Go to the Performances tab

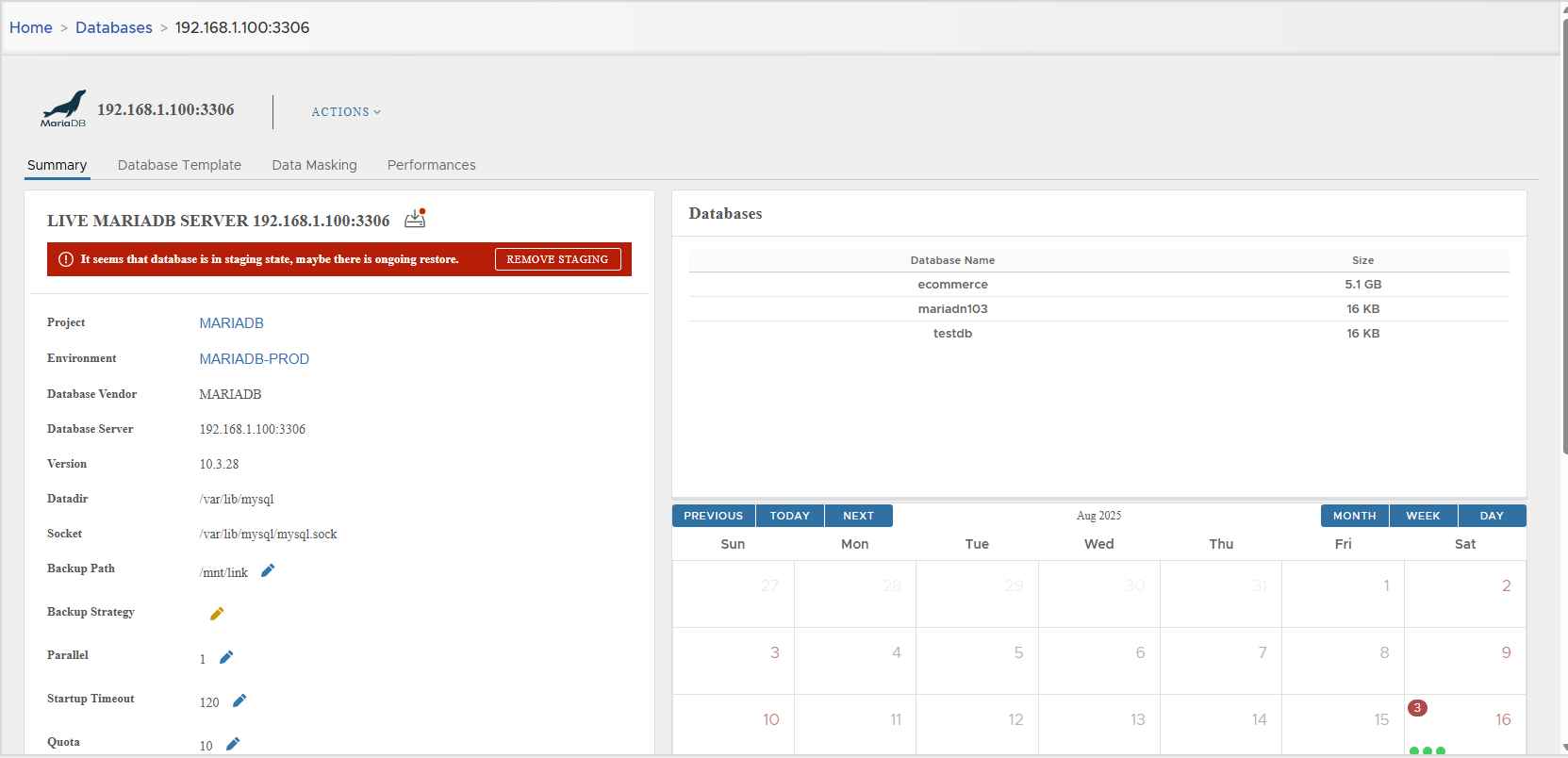pos(431,165)
